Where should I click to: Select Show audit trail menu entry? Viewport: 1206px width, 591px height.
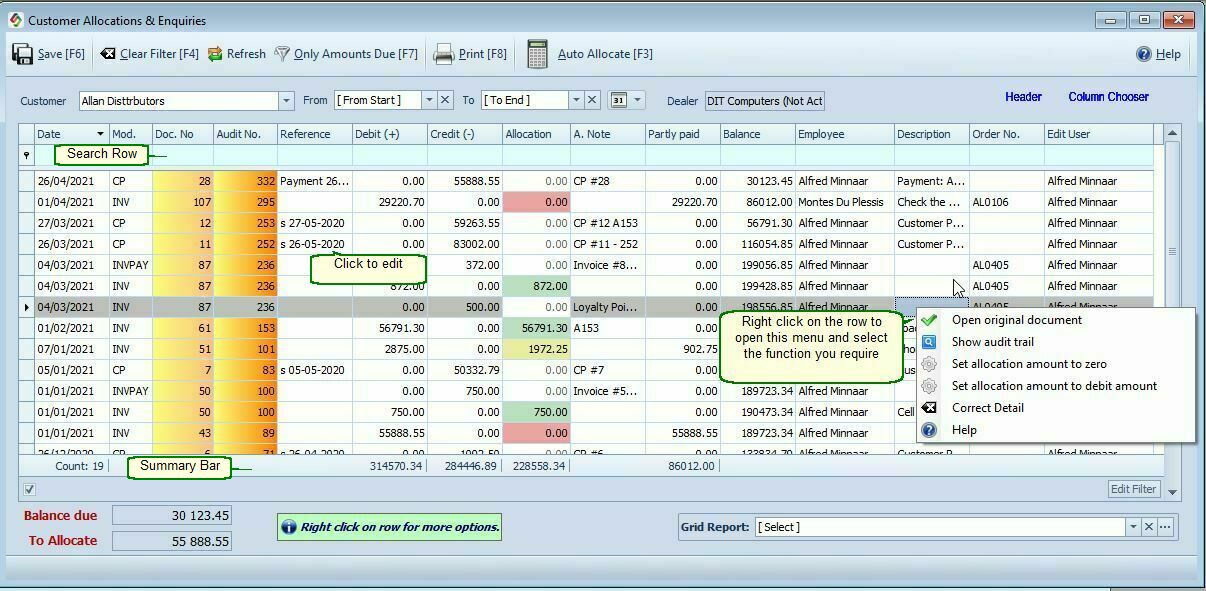pos(992,342)
